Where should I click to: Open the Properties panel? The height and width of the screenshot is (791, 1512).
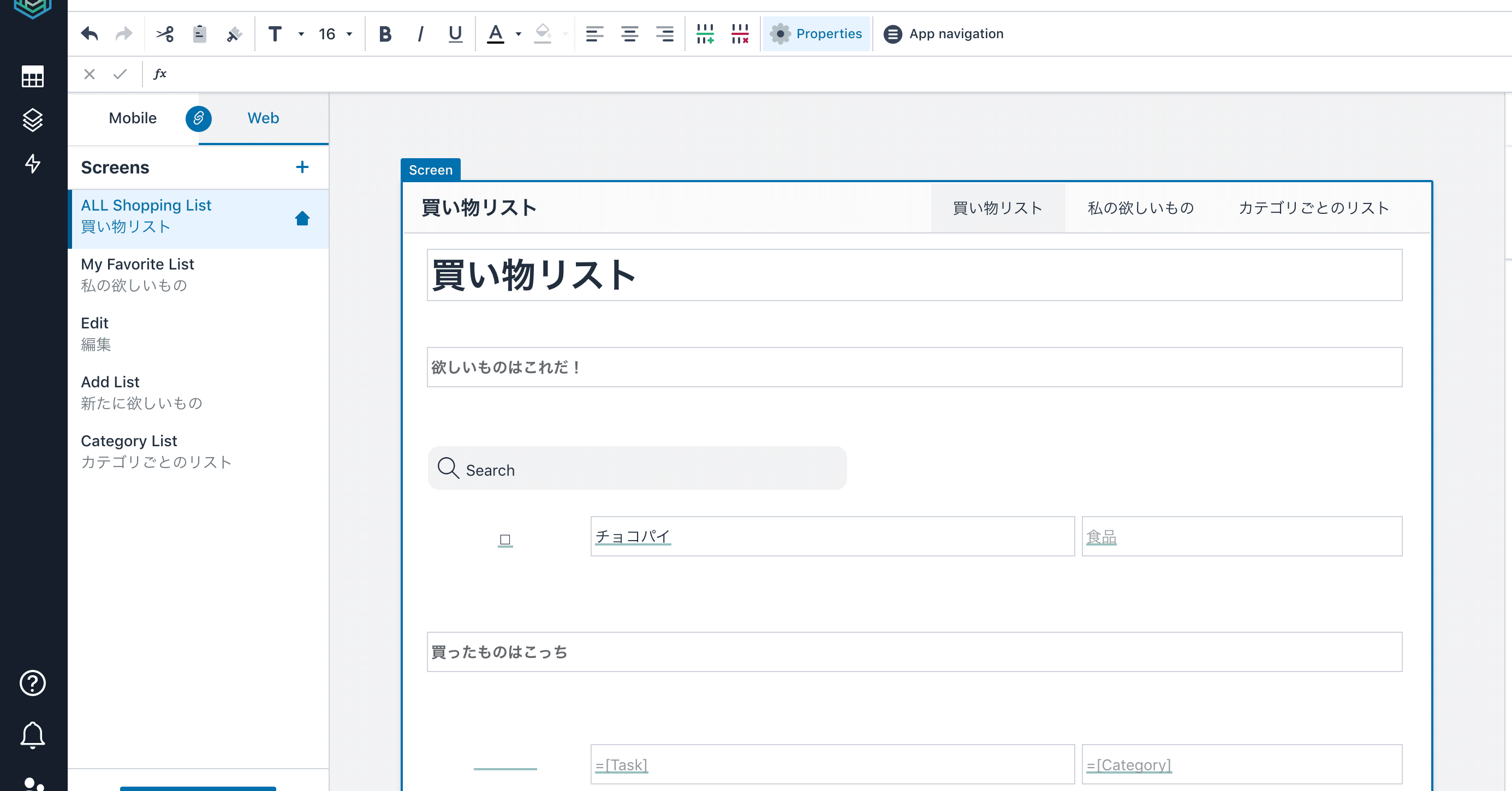pos(816,34)
